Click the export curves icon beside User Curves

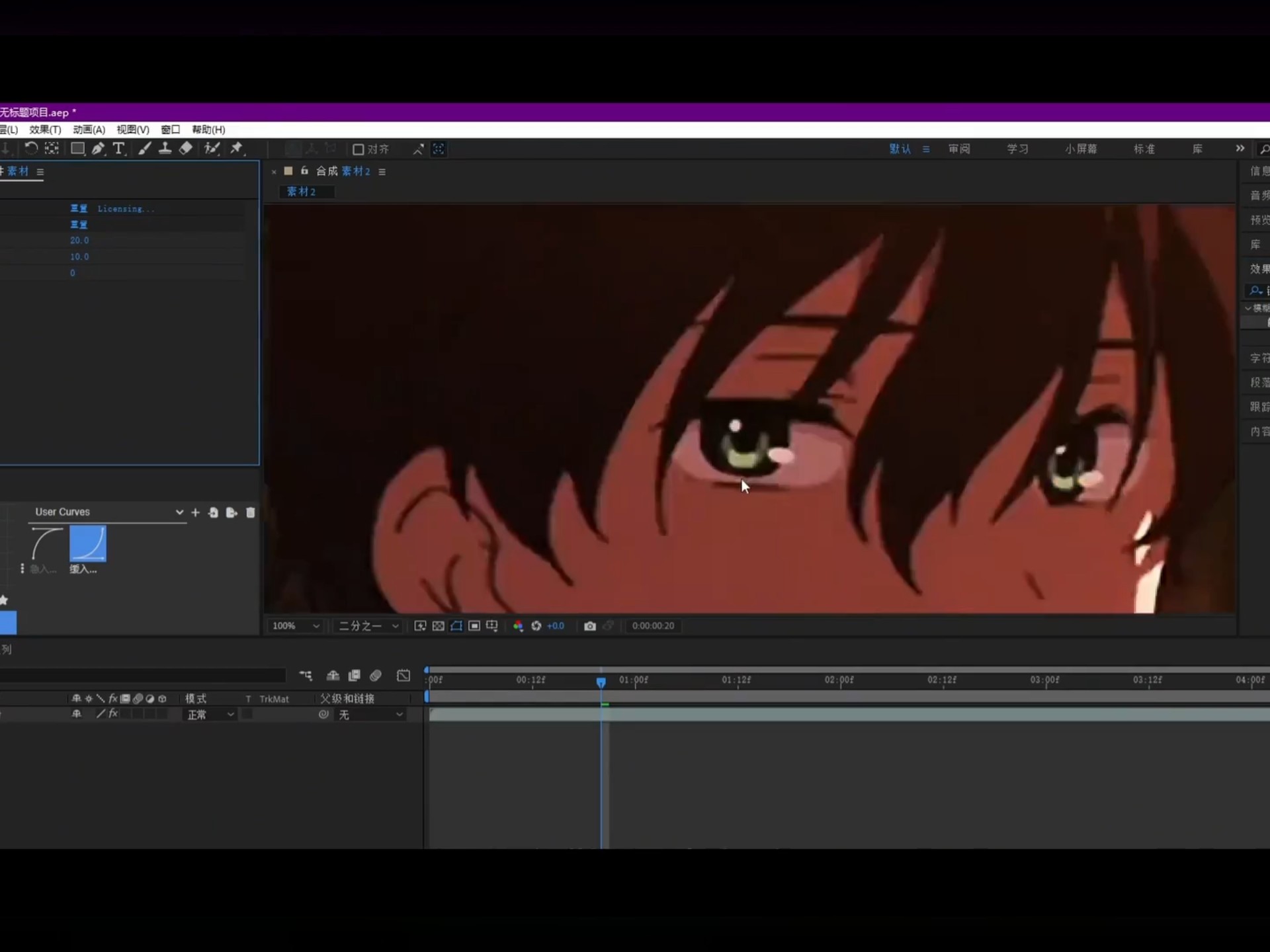(232, 512)
